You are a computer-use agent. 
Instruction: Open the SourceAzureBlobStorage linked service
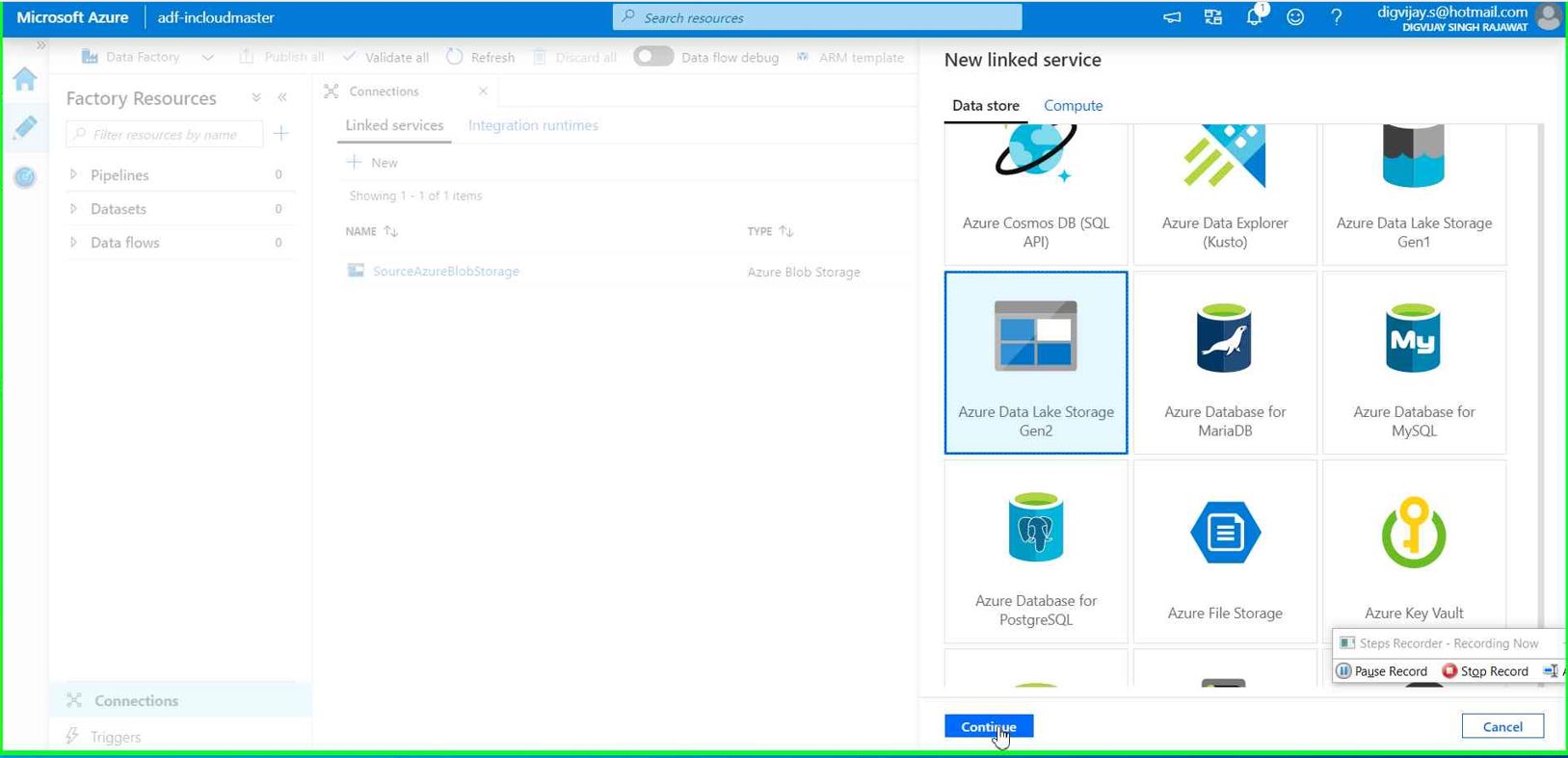click(x=446, y=271)
